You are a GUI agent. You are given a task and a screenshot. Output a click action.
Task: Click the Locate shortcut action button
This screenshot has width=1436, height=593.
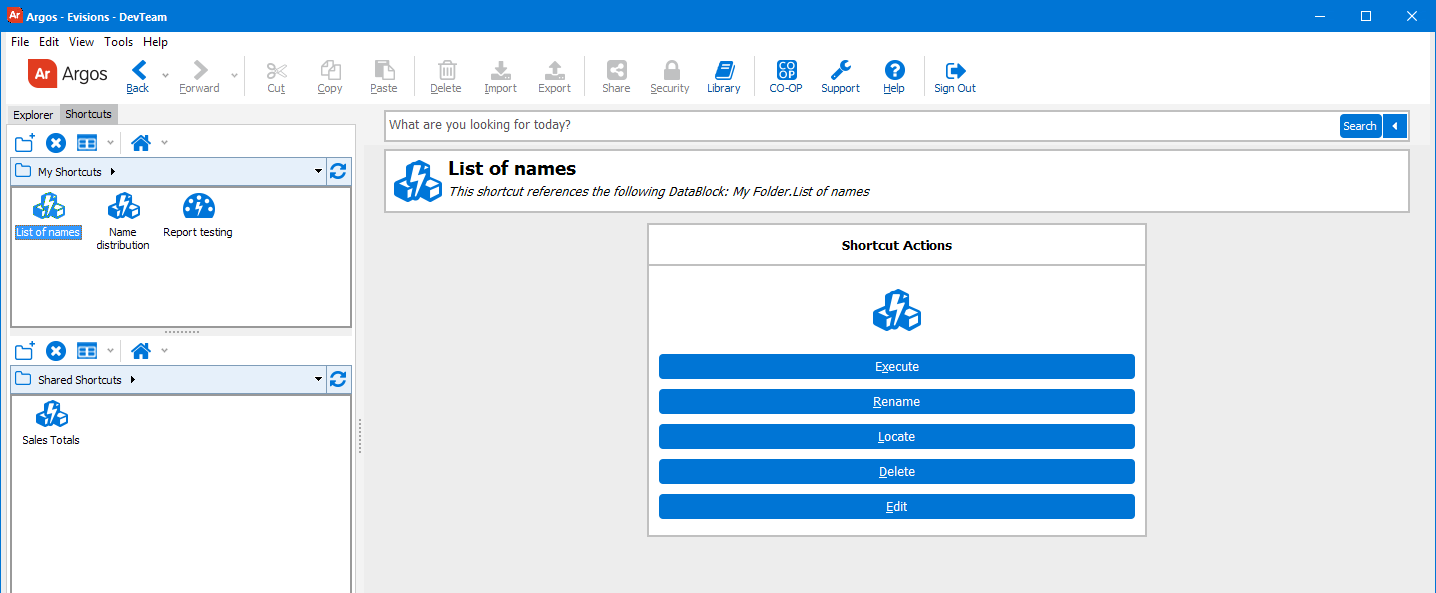point(896,437)
